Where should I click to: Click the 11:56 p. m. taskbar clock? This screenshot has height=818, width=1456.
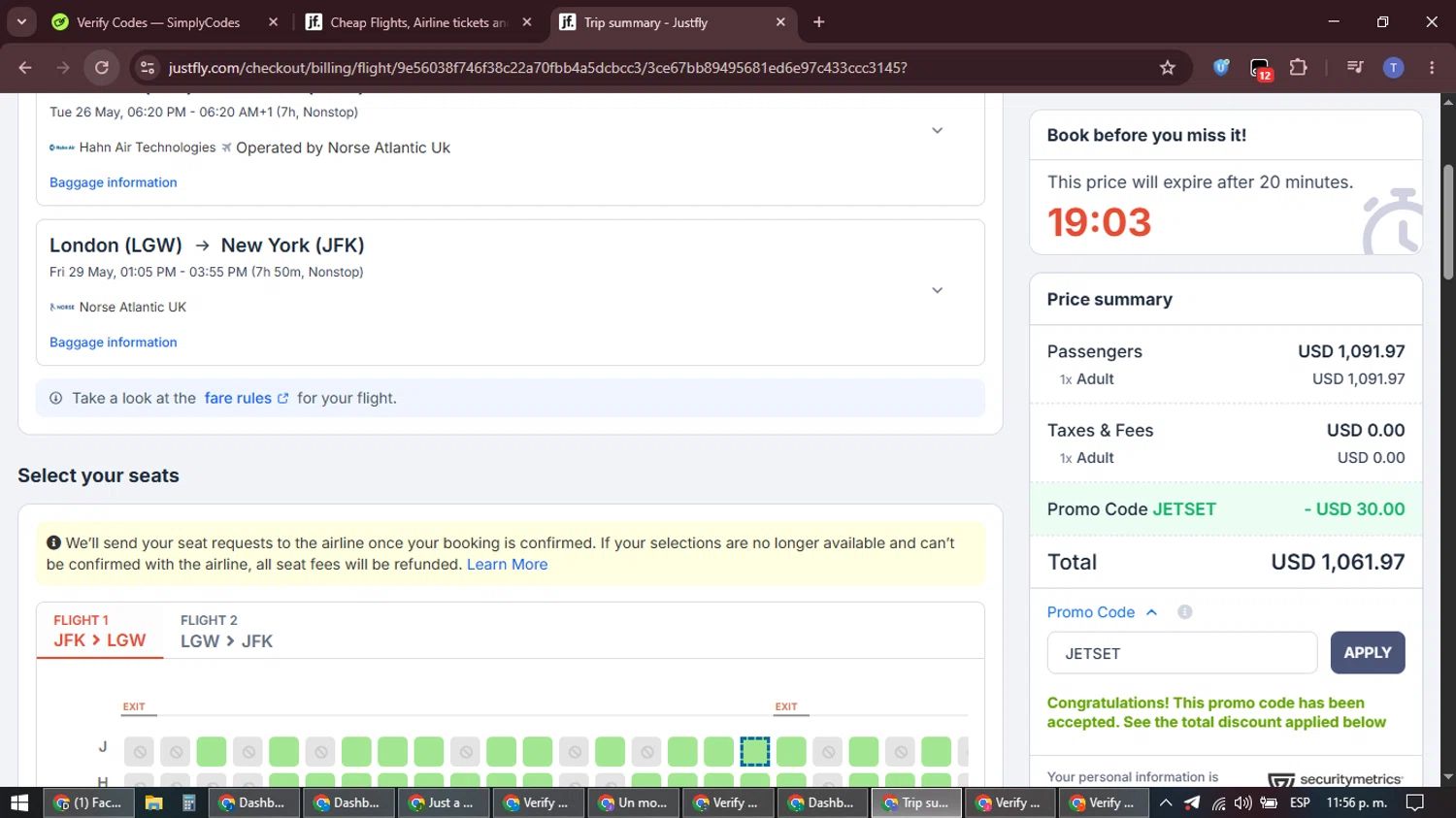1356,802
